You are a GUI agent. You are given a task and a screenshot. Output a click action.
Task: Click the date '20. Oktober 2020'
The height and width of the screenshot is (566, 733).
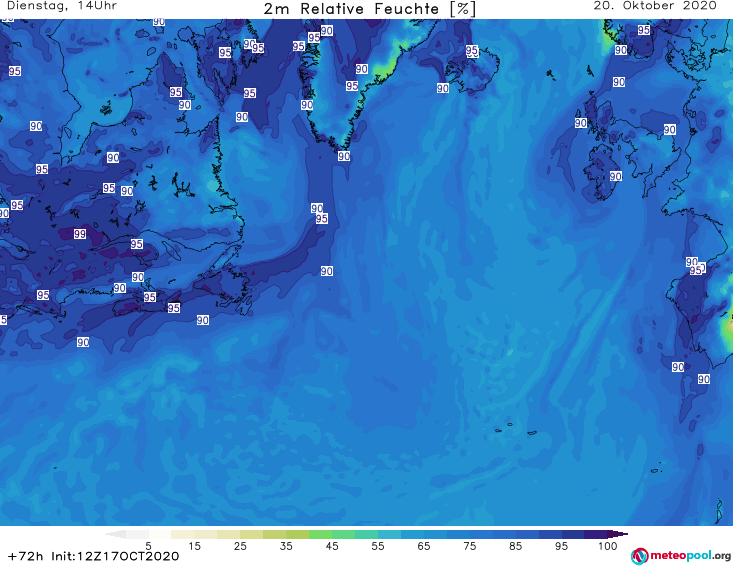655,6
